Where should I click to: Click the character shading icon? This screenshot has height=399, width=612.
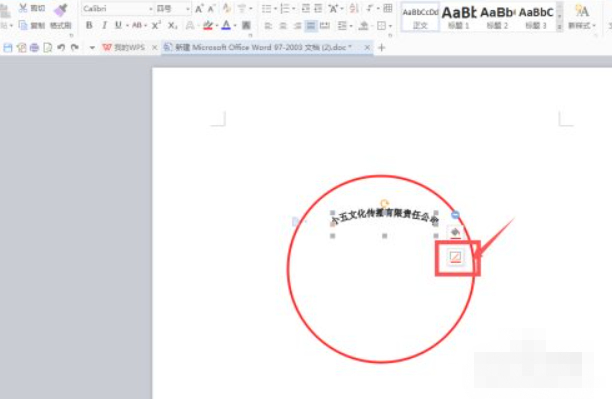[246, 26]
